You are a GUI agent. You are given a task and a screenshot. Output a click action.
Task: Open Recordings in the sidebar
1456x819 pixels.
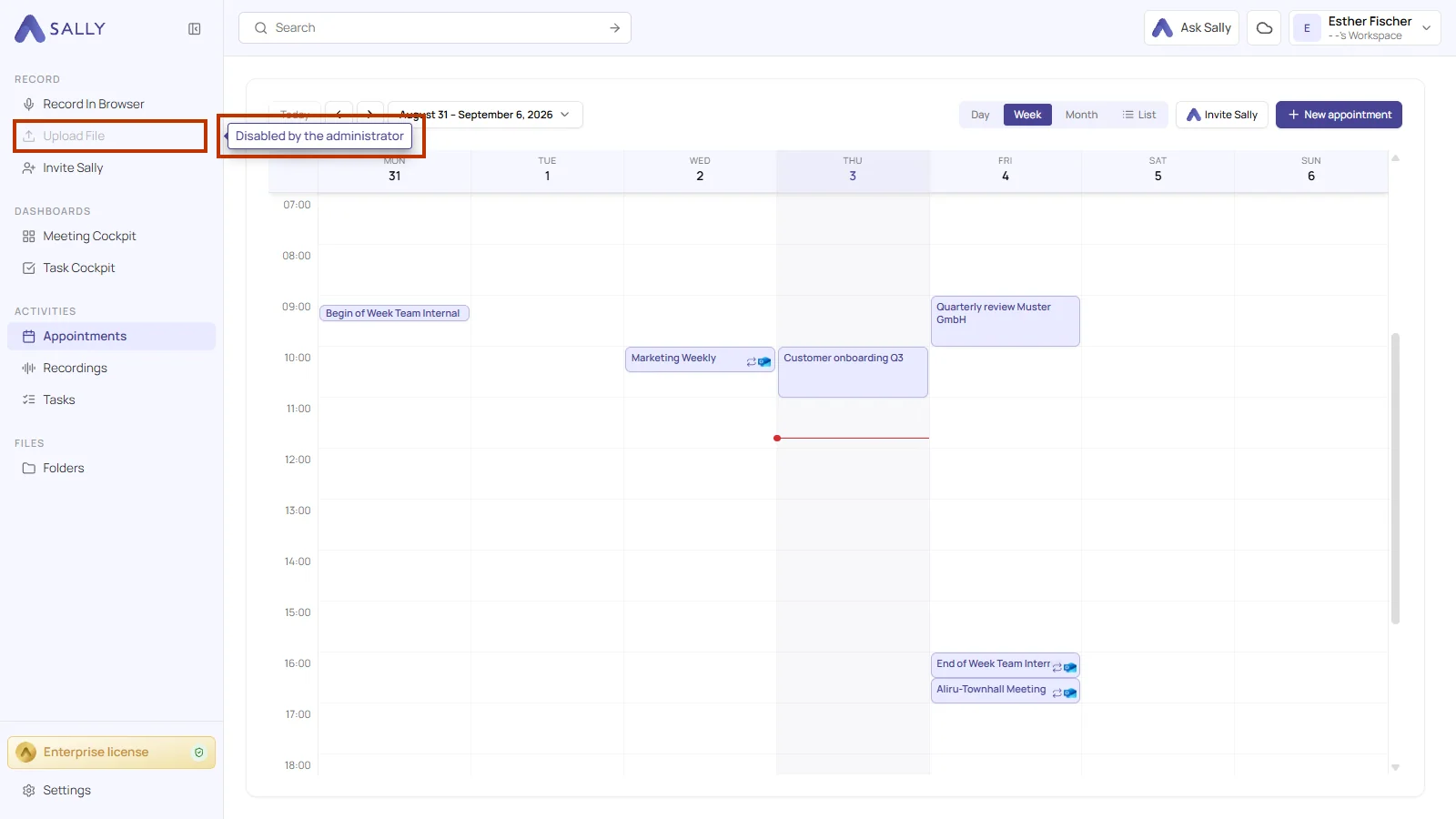click(x=75, y=368)
